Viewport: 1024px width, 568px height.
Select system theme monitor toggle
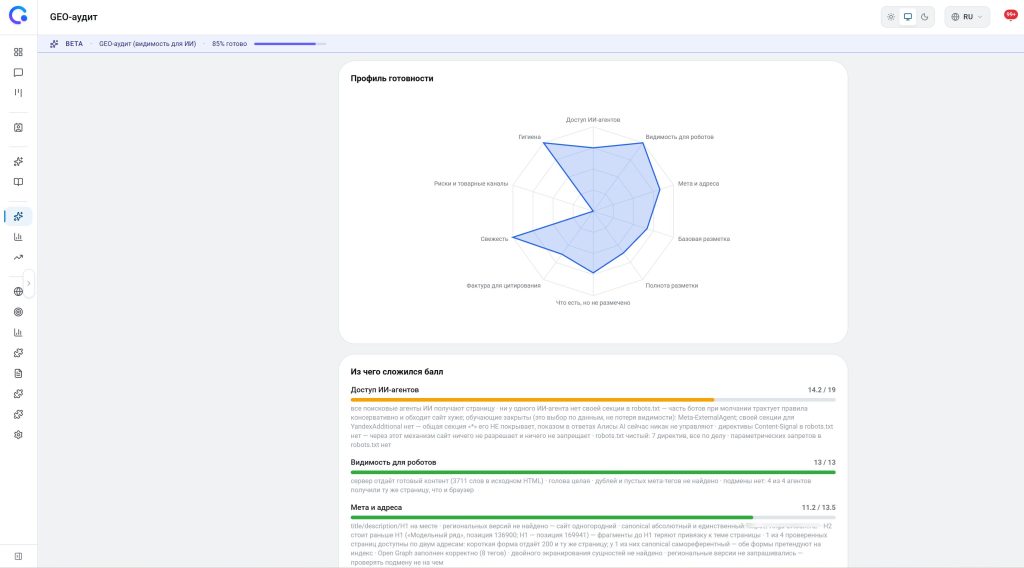[908, 17]
